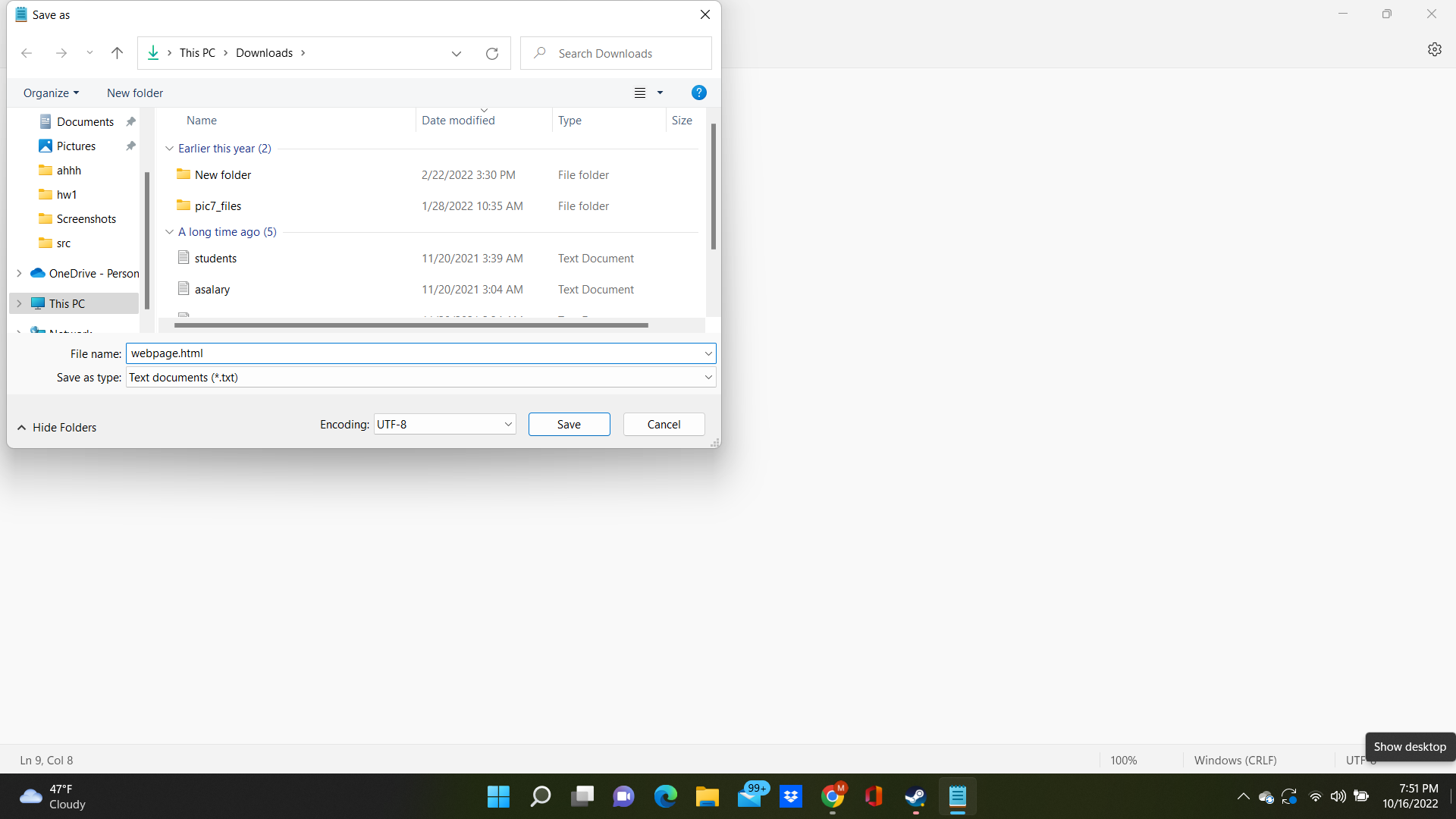1456x819 pixels.
Task: Open Chrome from the taskbar
Action: (833, 796)
